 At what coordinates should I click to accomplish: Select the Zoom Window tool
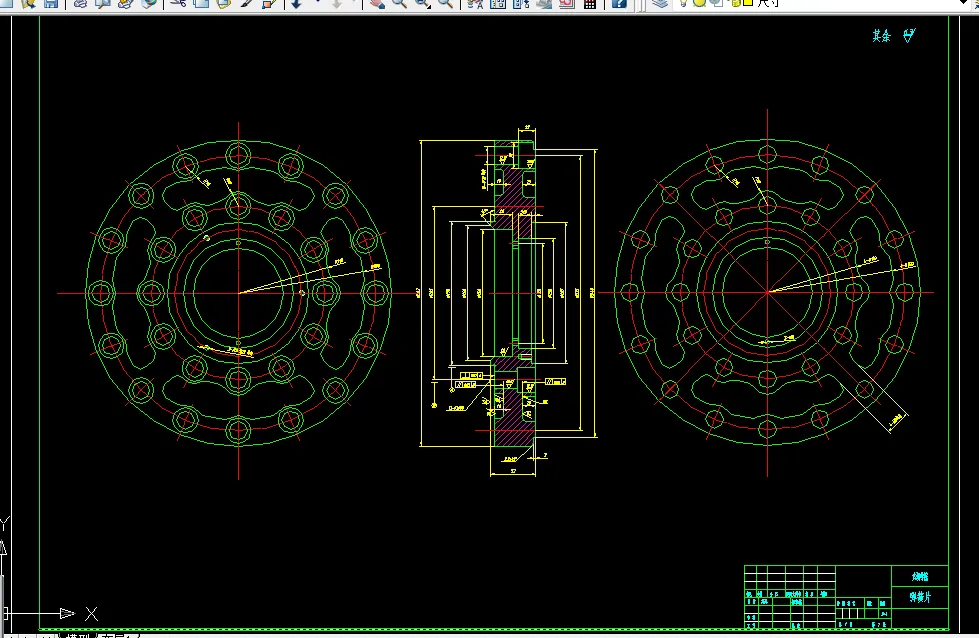point(423,3)
